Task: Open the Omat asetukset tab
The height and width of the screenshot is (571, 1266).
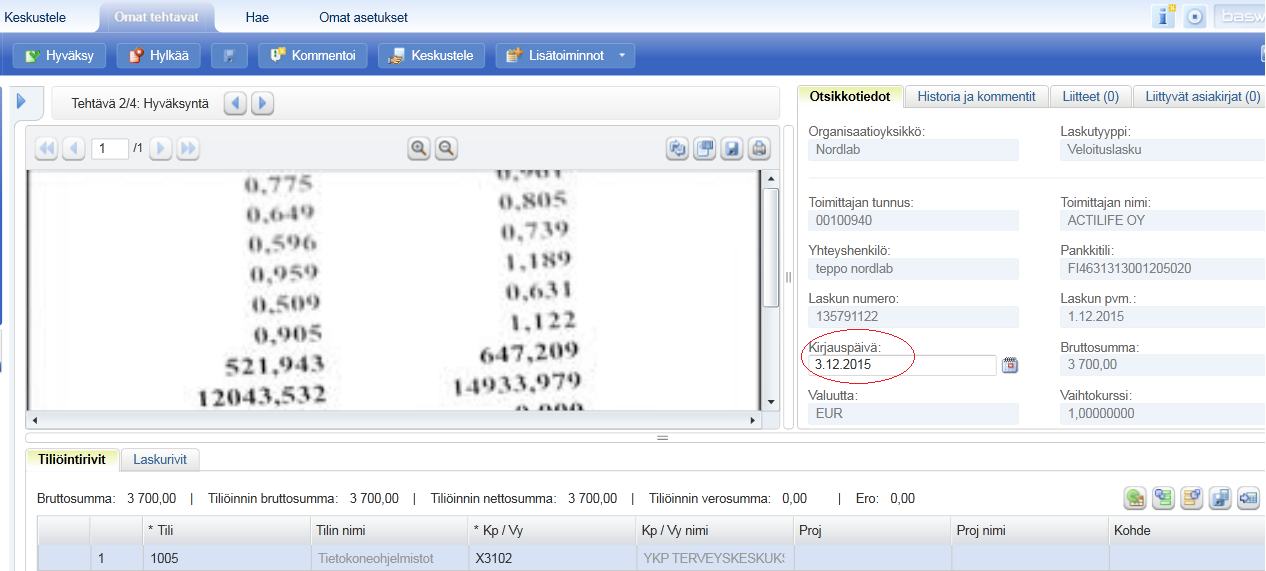Action: 363,17
